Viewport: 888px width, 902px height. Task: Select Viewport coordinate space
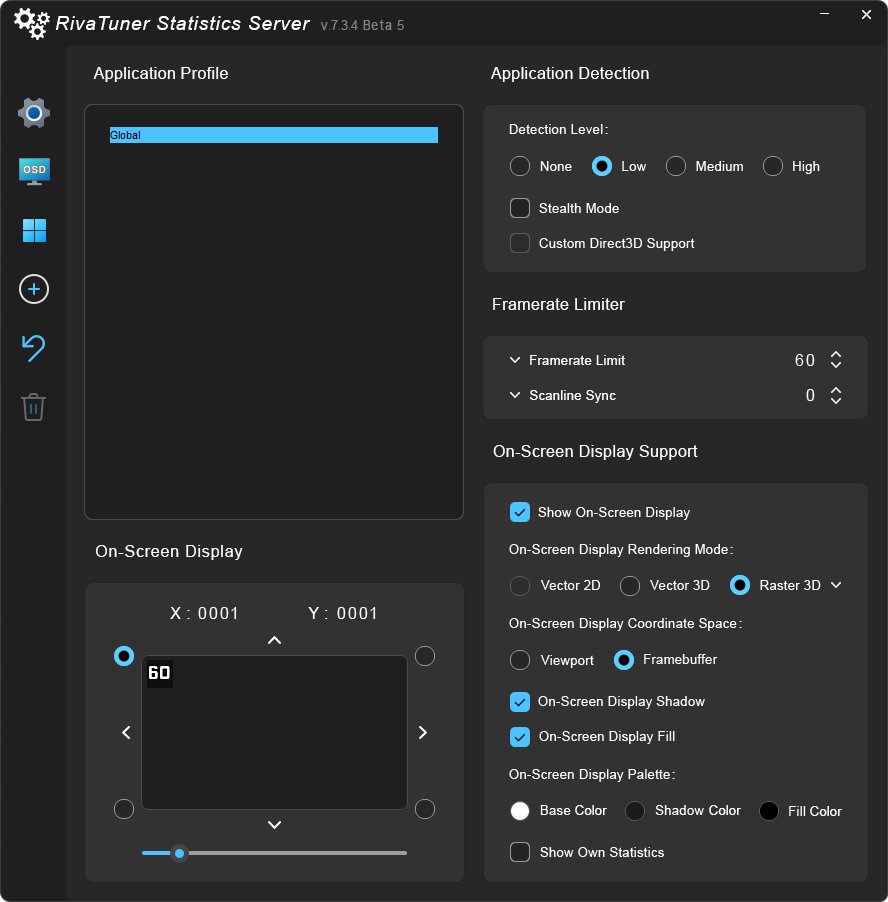point(519,660)
